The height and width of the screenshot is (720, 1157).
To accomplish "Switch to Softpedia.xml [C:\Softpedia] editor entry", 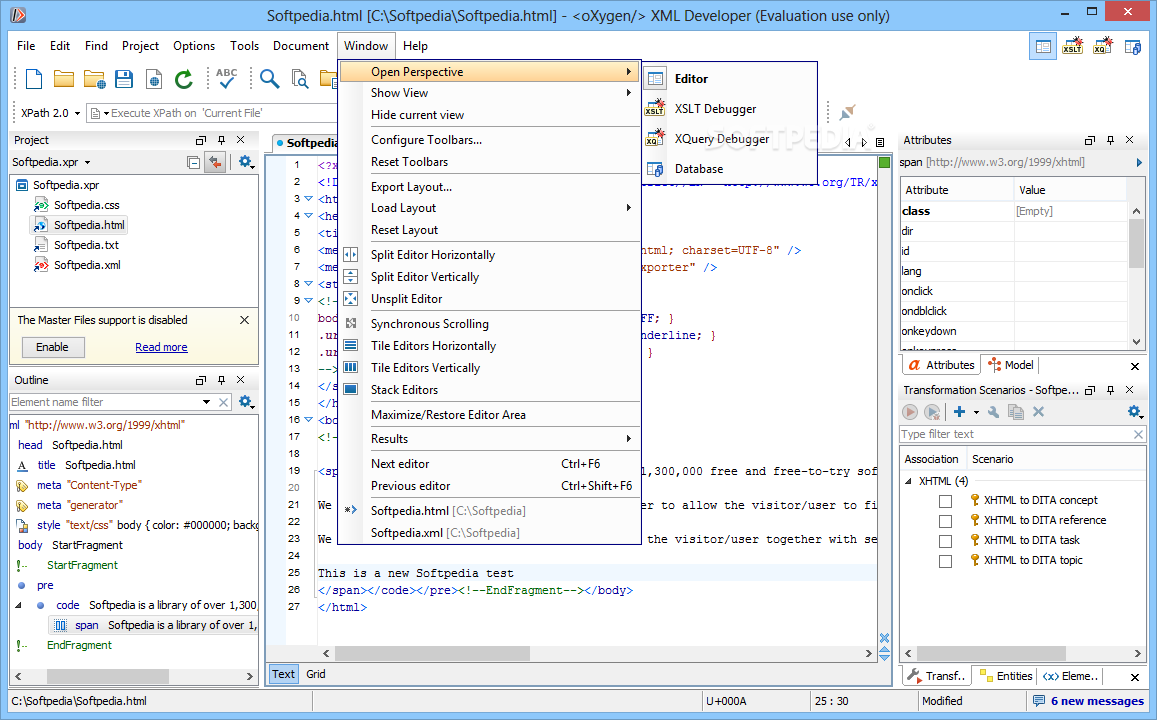I will pos(489,533).
